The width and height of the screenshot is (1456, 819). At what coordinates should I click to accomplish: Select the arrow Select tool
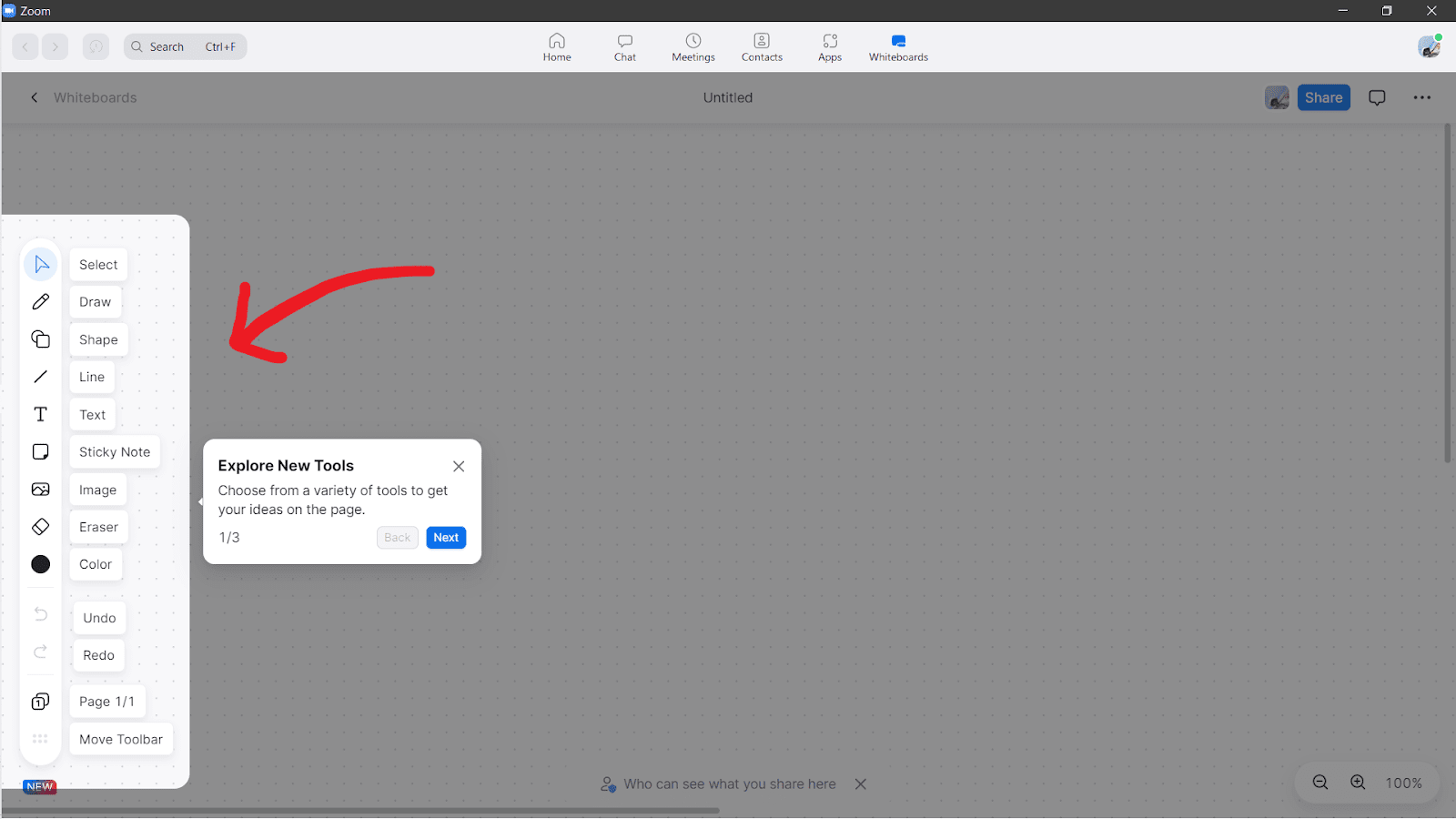click(40, 264)
